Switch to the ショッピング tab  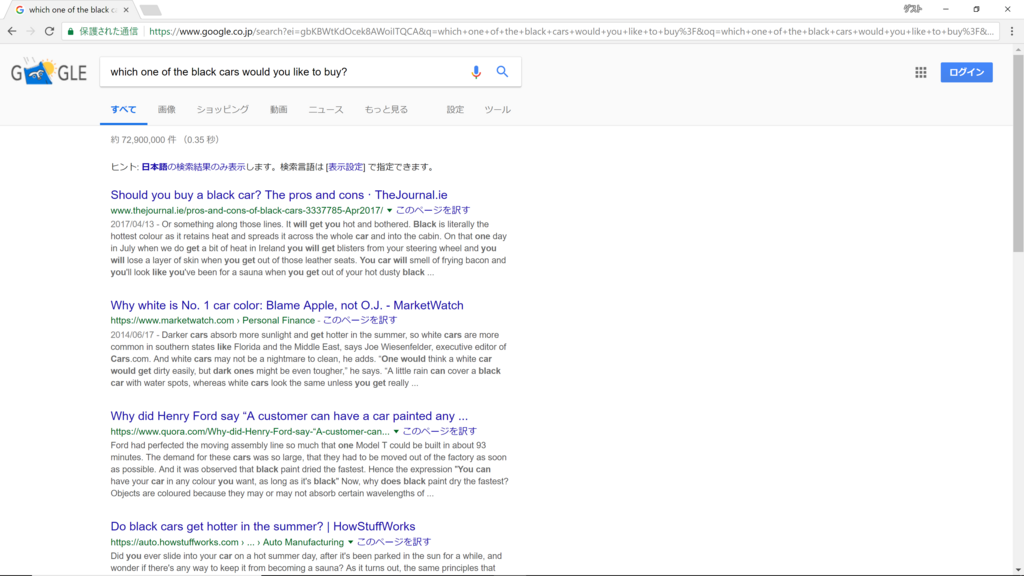[x=223, y=110]
